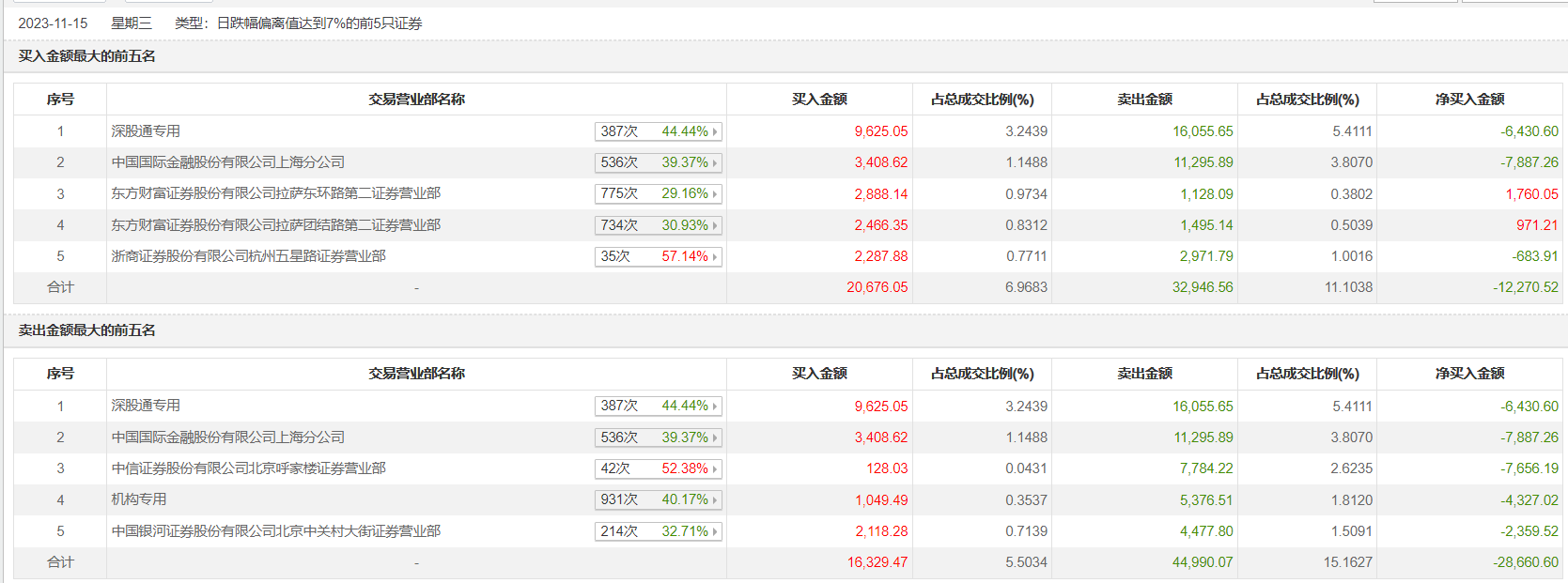Click the arrow icon beside 775次 29.16%
This screenshot has width=1568, height=583.
[715, 194]
